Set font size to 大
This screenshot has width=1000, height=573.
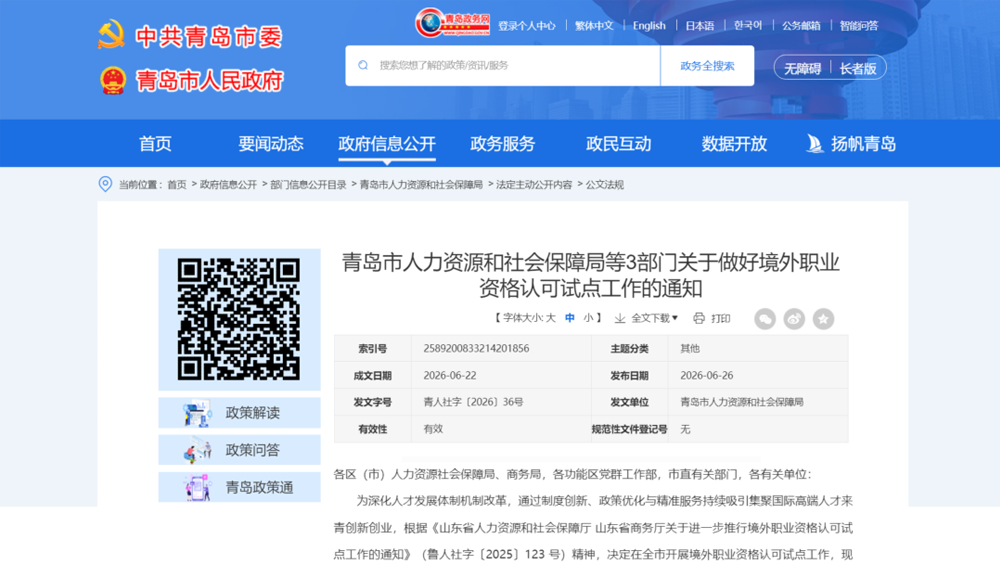pyautogui.click(x=550, y=318)
